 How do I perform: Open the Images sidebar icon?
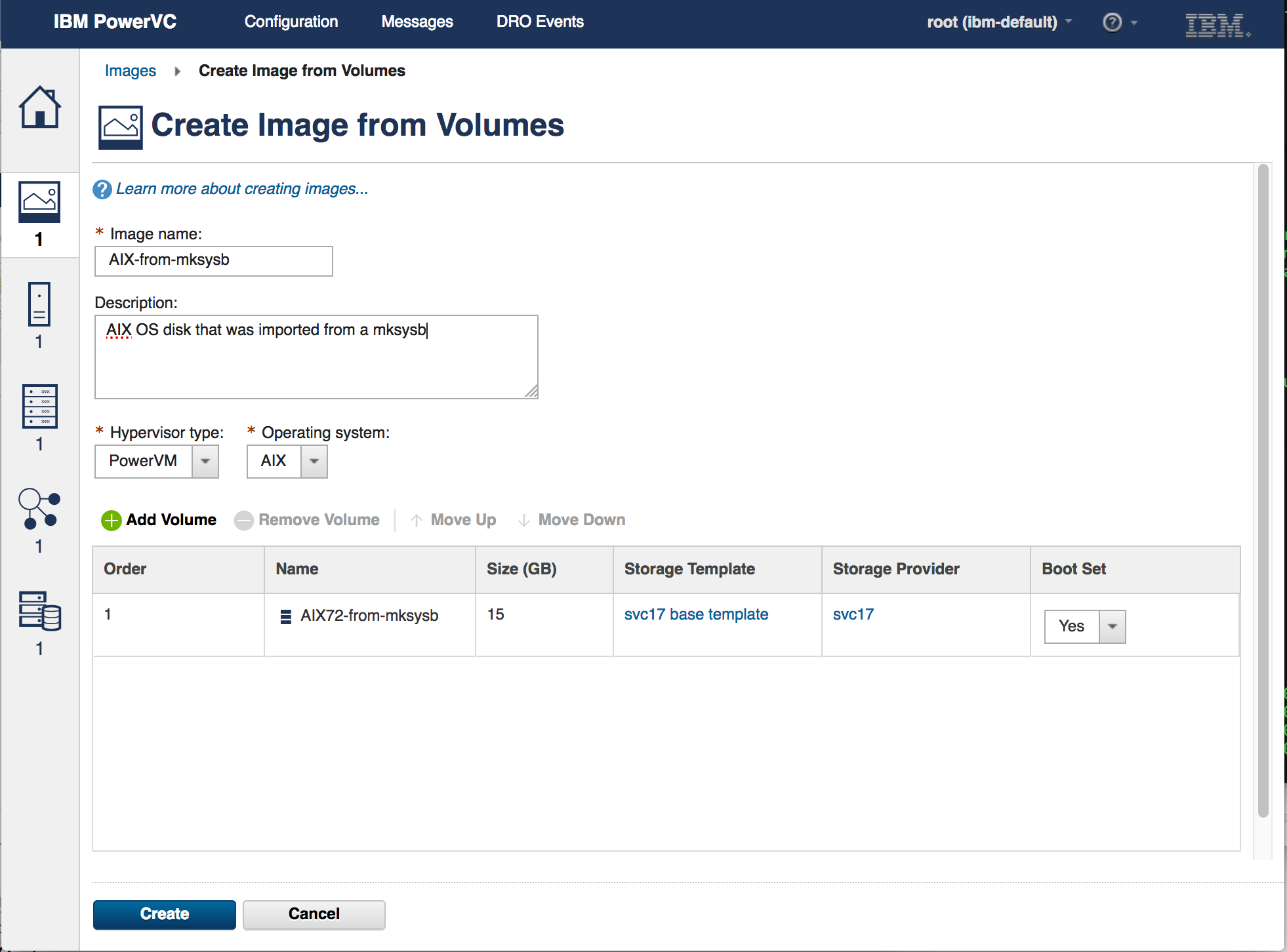coord(39,202)
